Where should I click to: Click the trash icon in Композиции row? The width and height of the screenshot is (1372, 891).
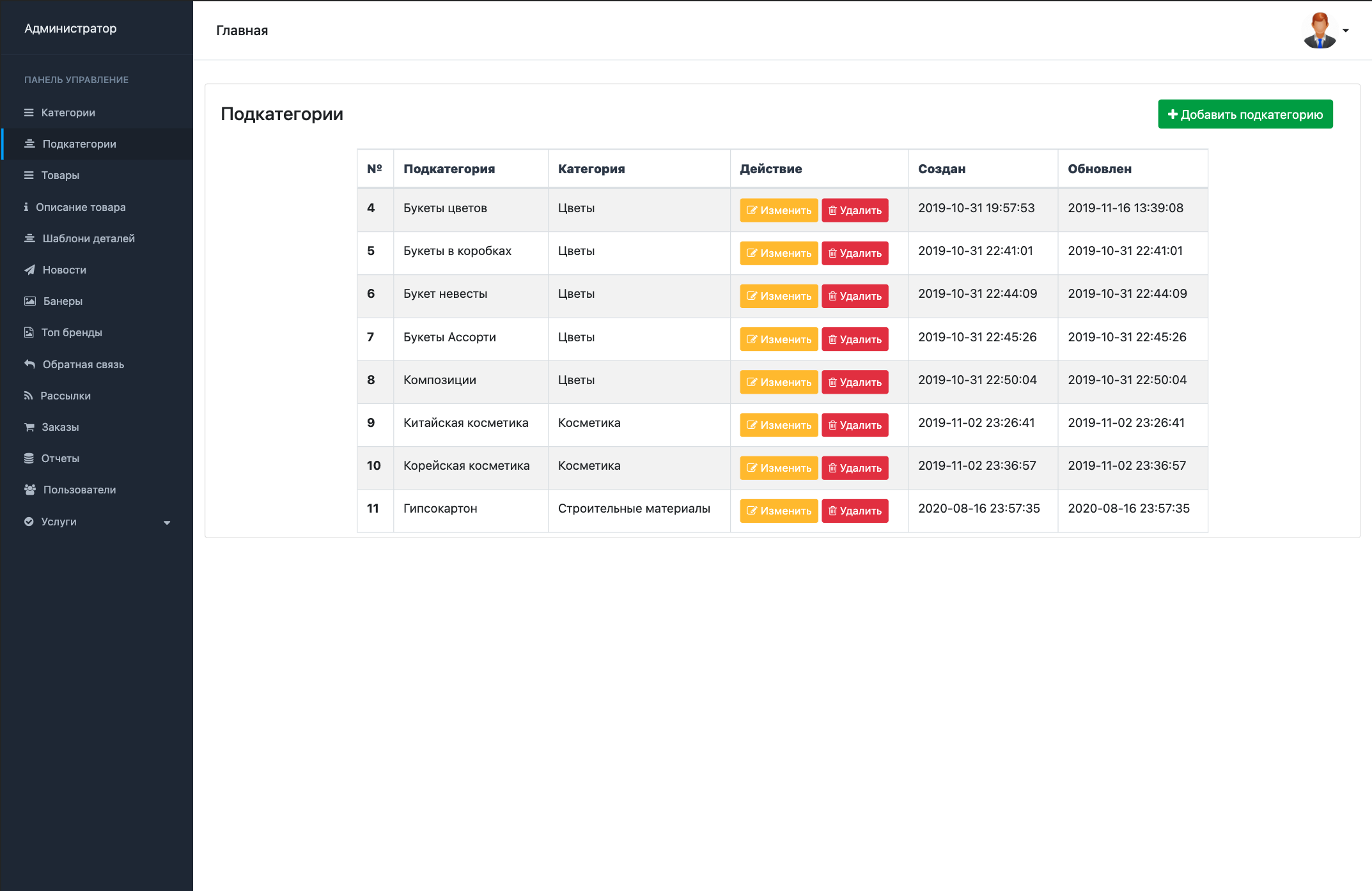pyautogui.click(x=832, y=382)
